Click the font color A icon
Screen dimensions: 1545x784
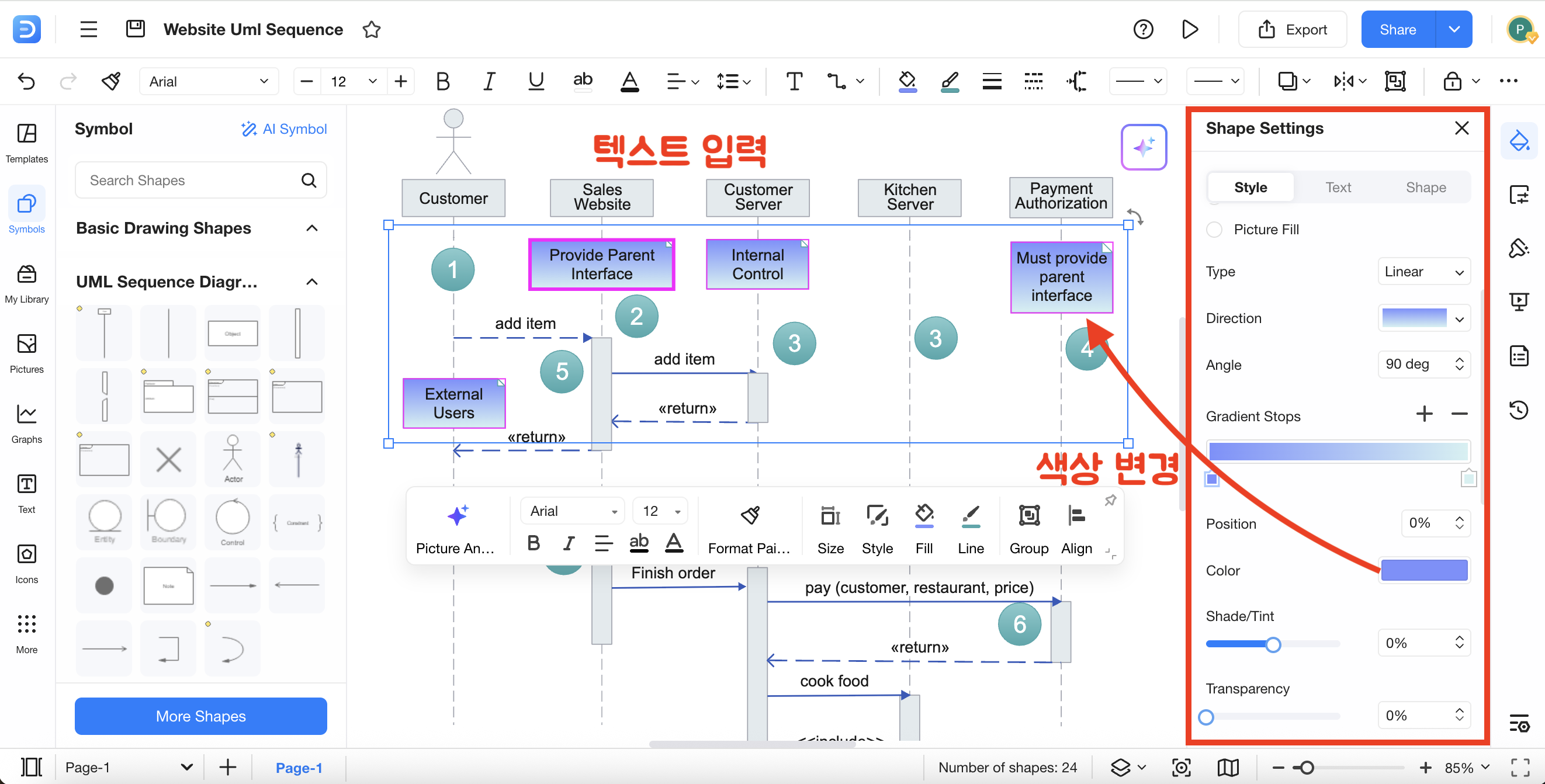click(629, 81)
